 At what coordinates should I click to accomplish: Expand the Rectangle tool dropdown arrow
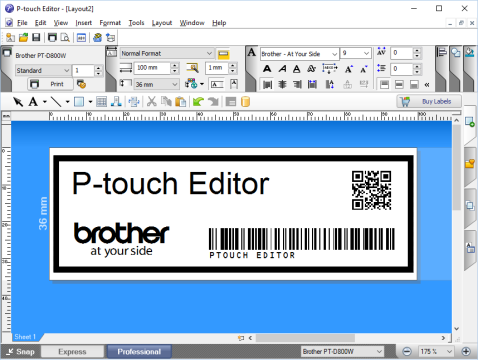90,102
